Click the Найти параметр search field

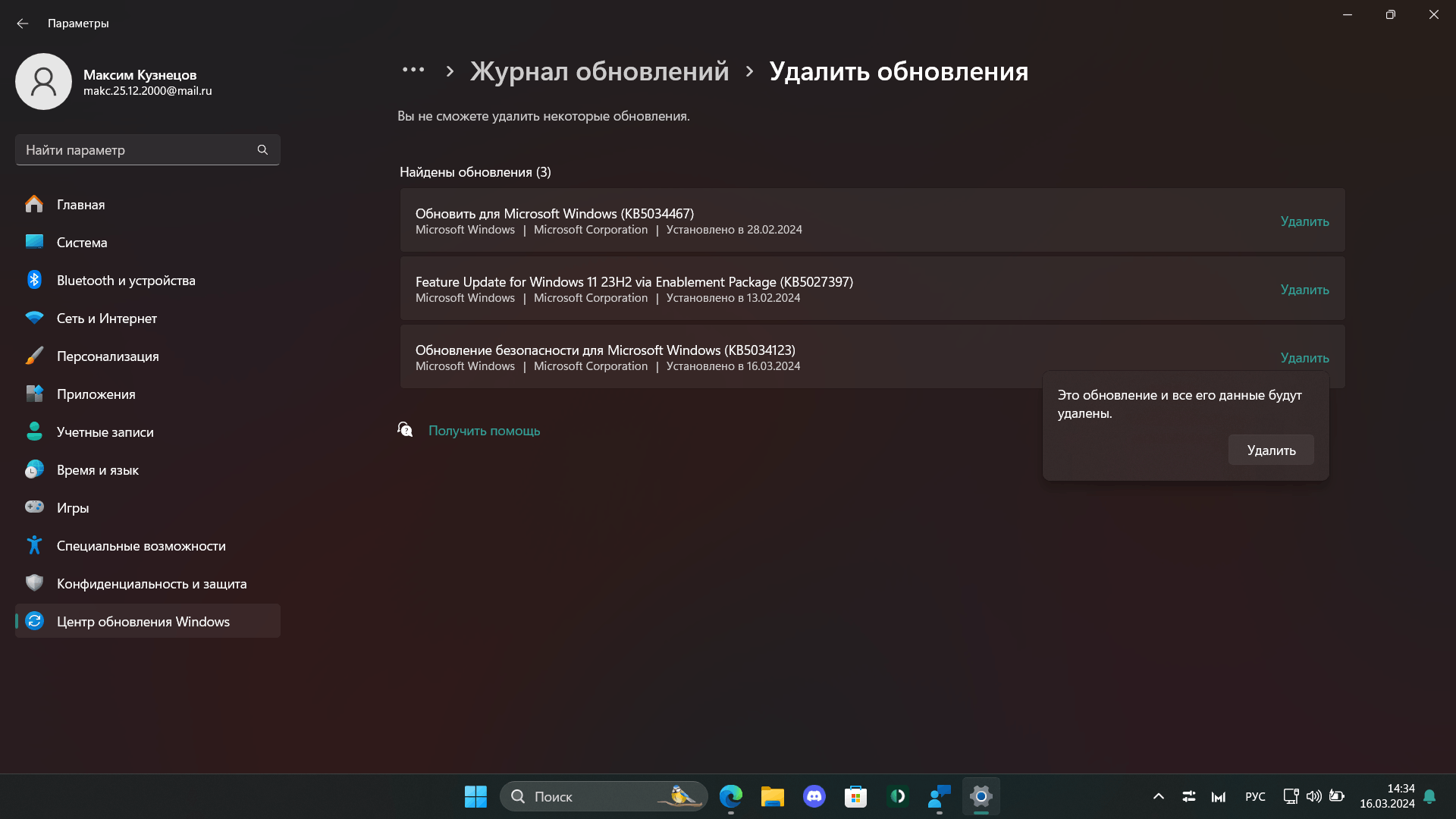[x=148, y=150]
